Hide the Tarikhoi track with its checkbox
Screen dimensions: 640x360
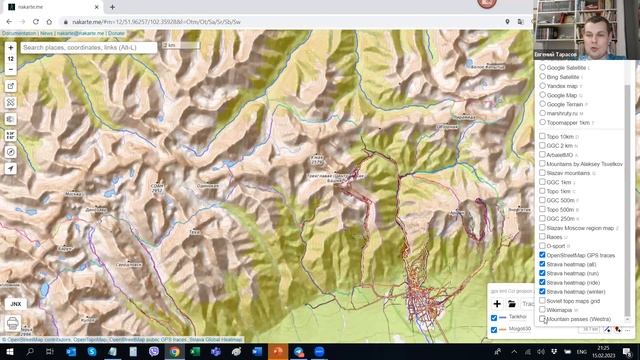pos(494,317)
